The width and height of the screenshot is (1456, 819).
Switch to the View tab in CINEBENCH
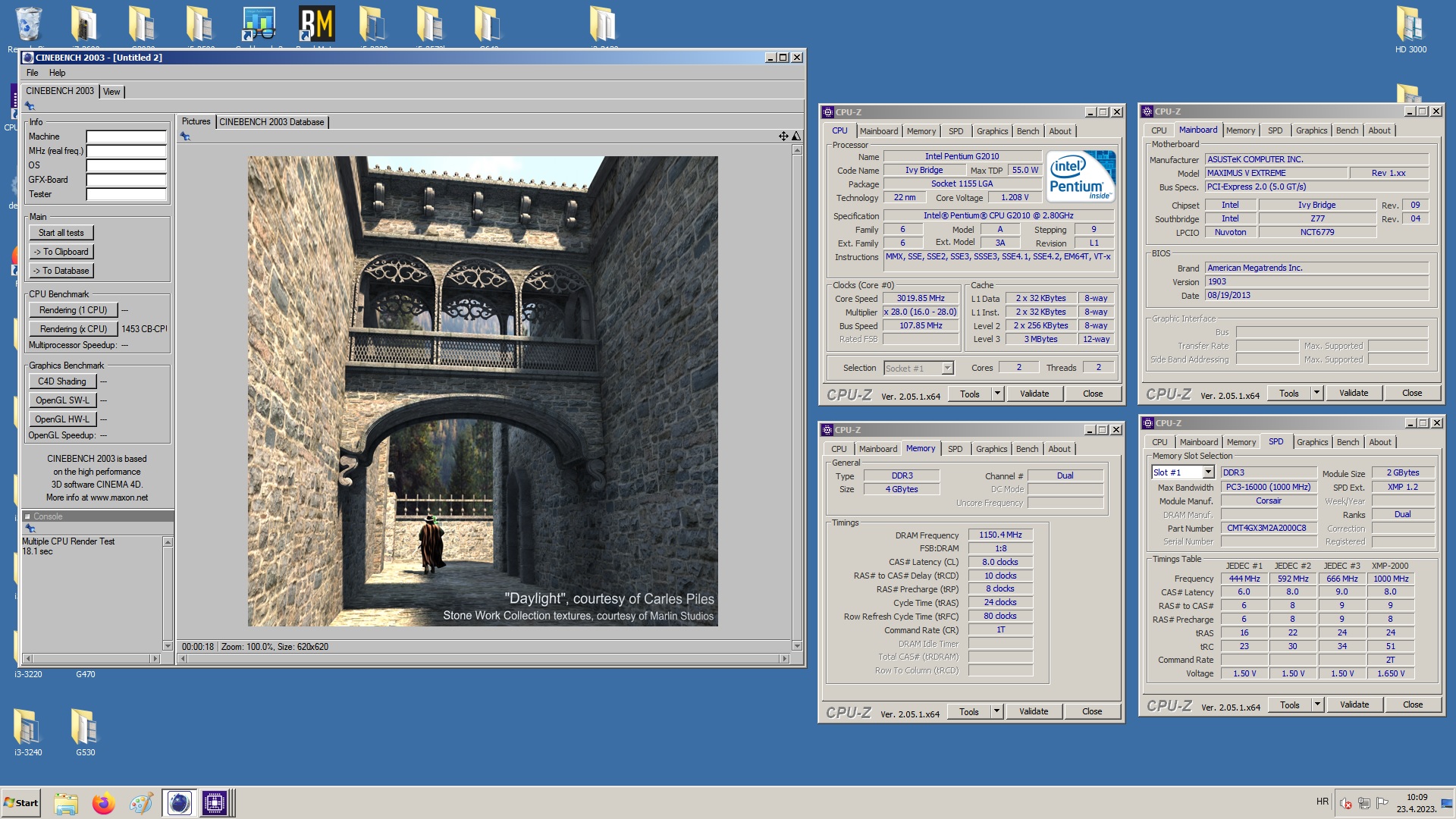pyautogui.click(x=111, y=92)
